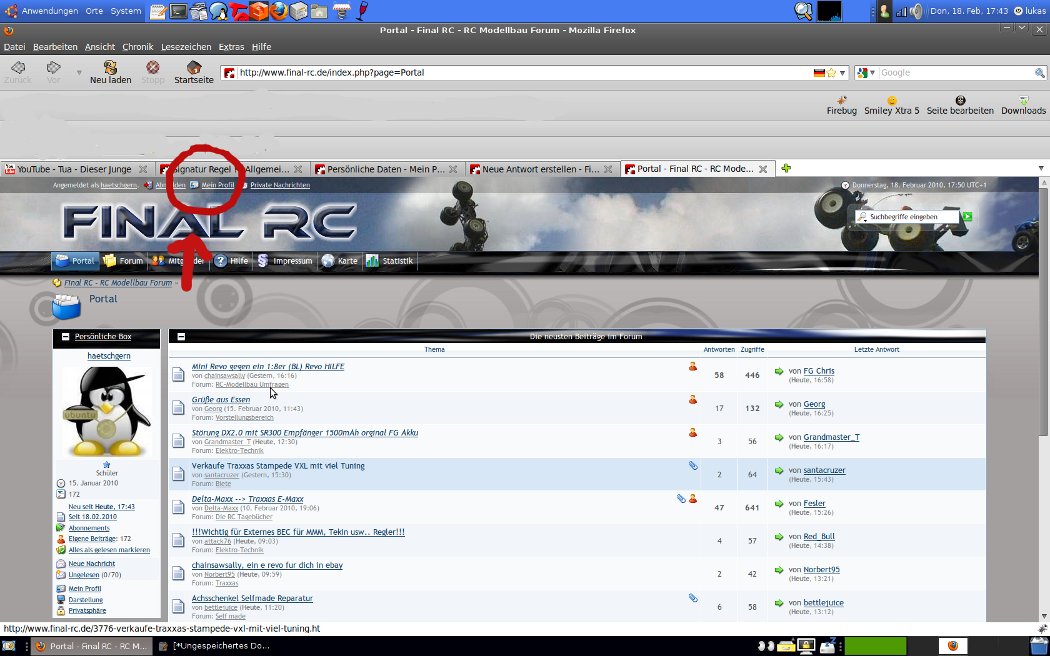Open the Lesezeichen menu
Viewport: 1050px width, 656px height.
[186, 47]
